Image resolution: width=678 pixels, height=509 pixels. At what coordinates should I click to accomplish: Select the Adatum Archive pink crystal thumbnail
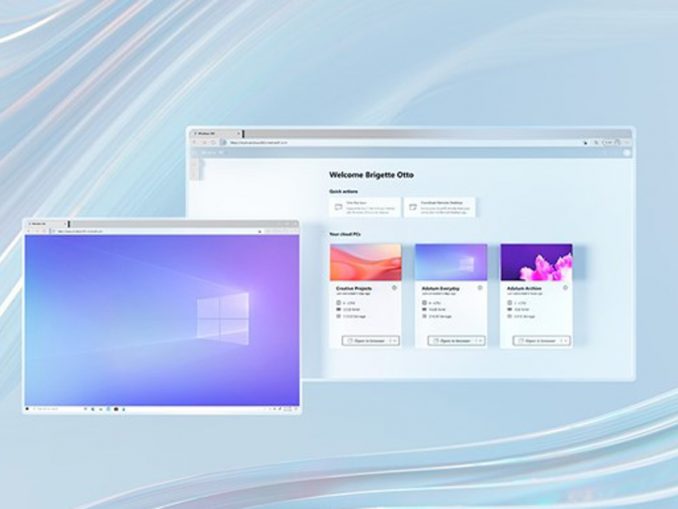(537, 262)
